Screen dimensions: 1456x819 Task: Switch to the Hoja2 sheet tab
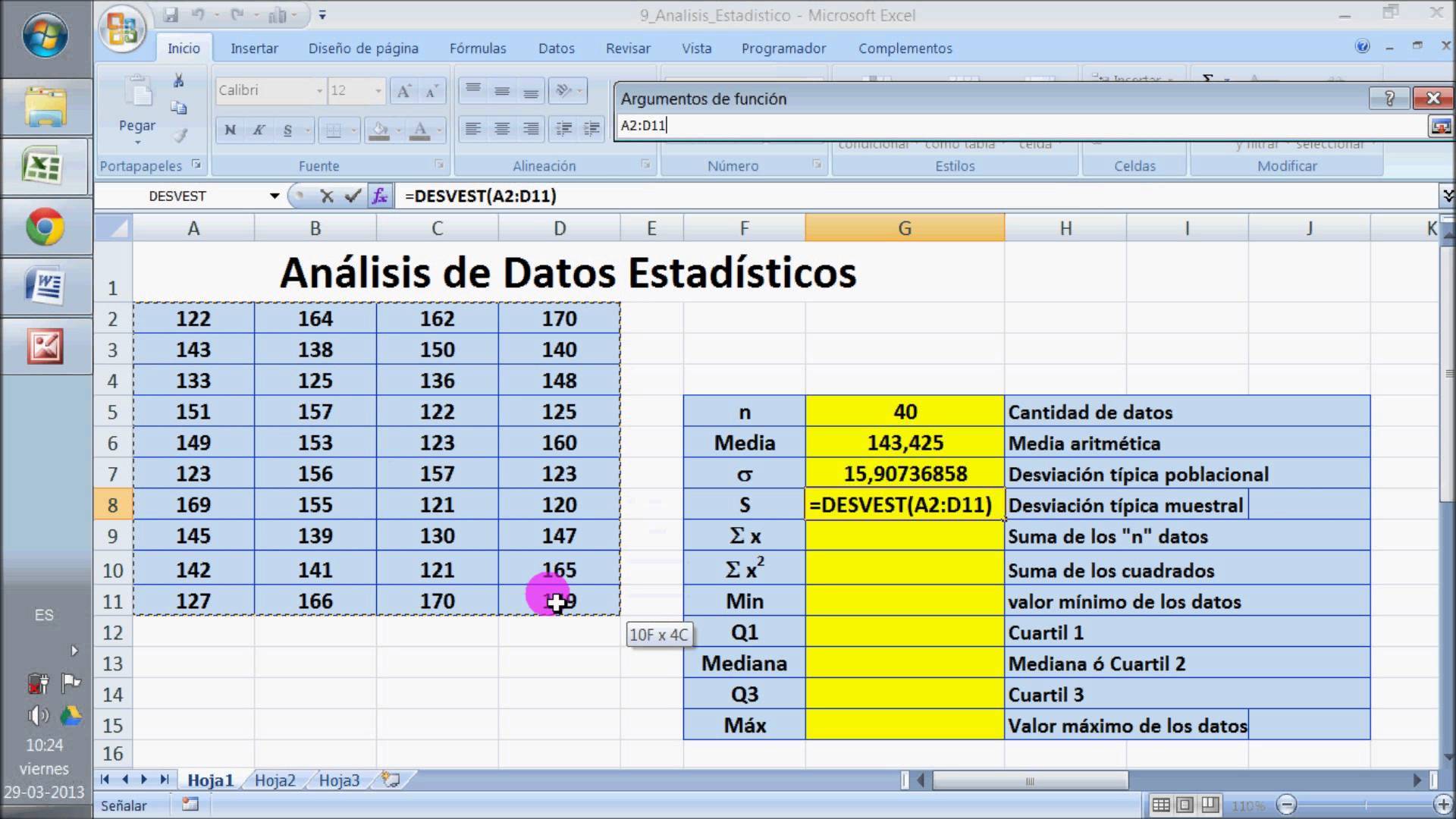[275, 780]
